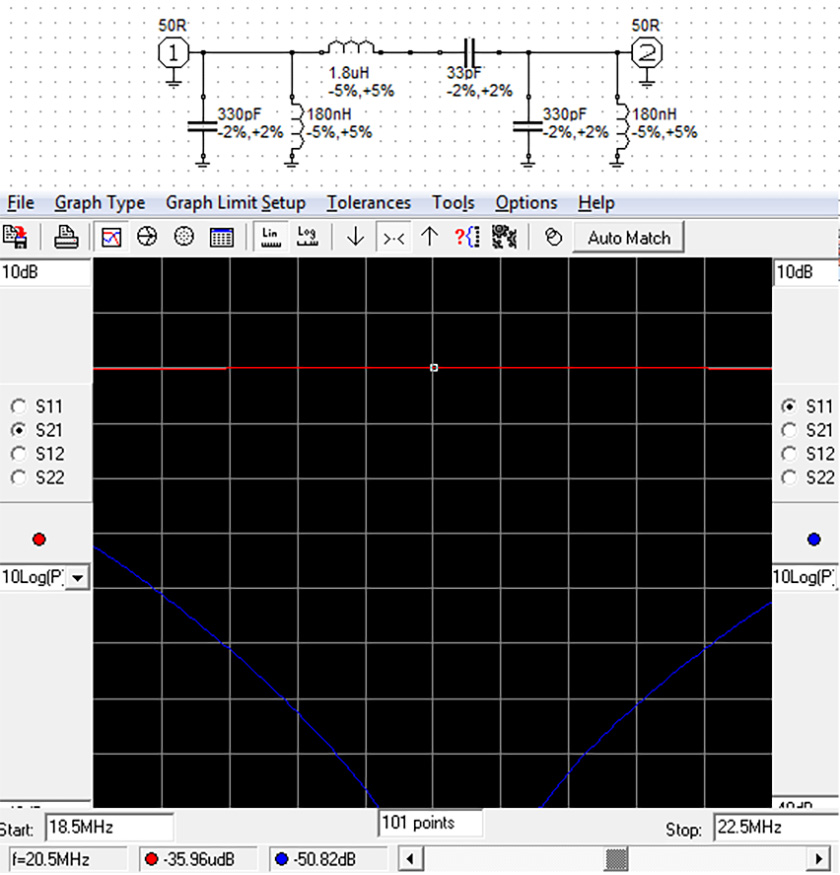
Task: Open the Tools menu
Action: pyautogui.click(x=453, y=203)
